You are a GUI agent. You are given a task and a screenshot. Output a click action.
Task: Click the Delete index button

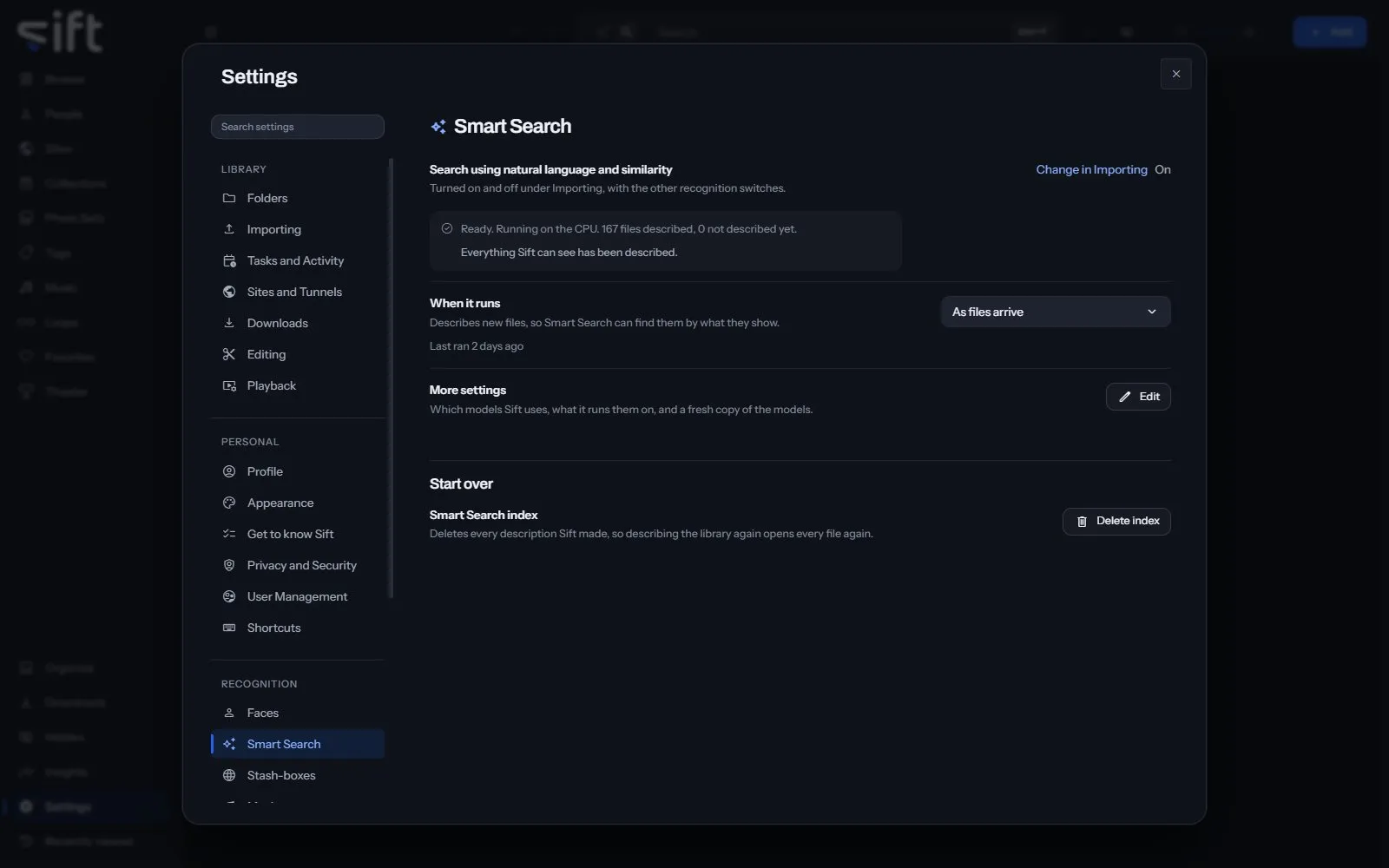point(1116,522)
